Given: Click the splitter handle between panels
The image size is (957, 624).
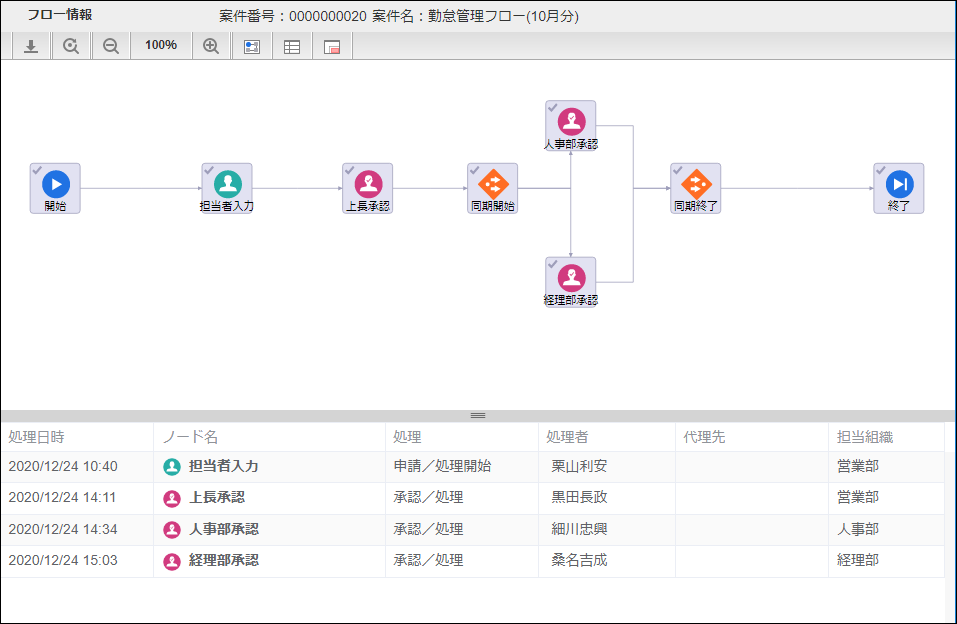Looking at the screenshot, I should pos(478,416).
